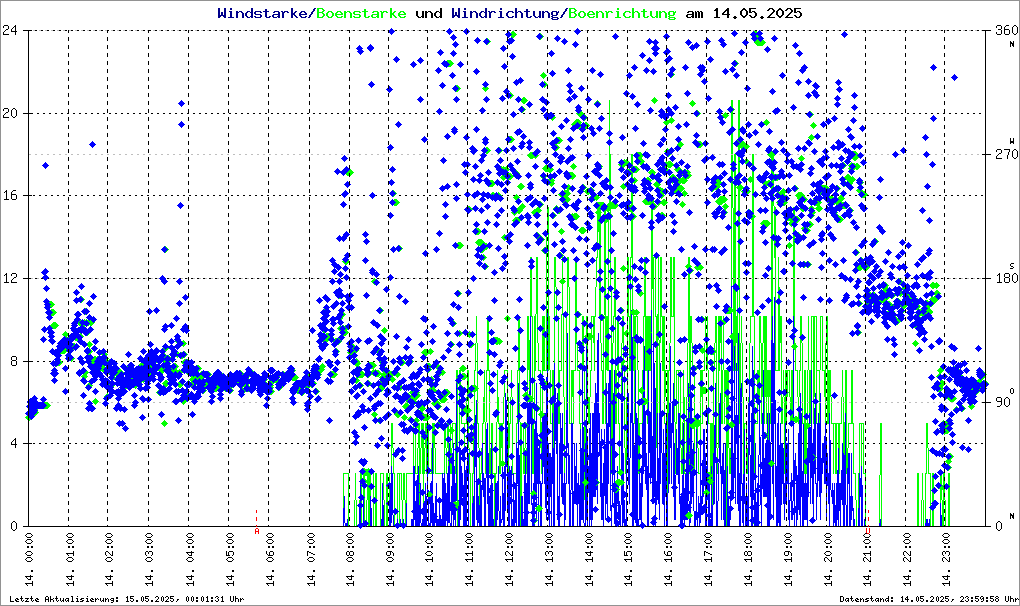Click the 12 value on the left axis

13,278
